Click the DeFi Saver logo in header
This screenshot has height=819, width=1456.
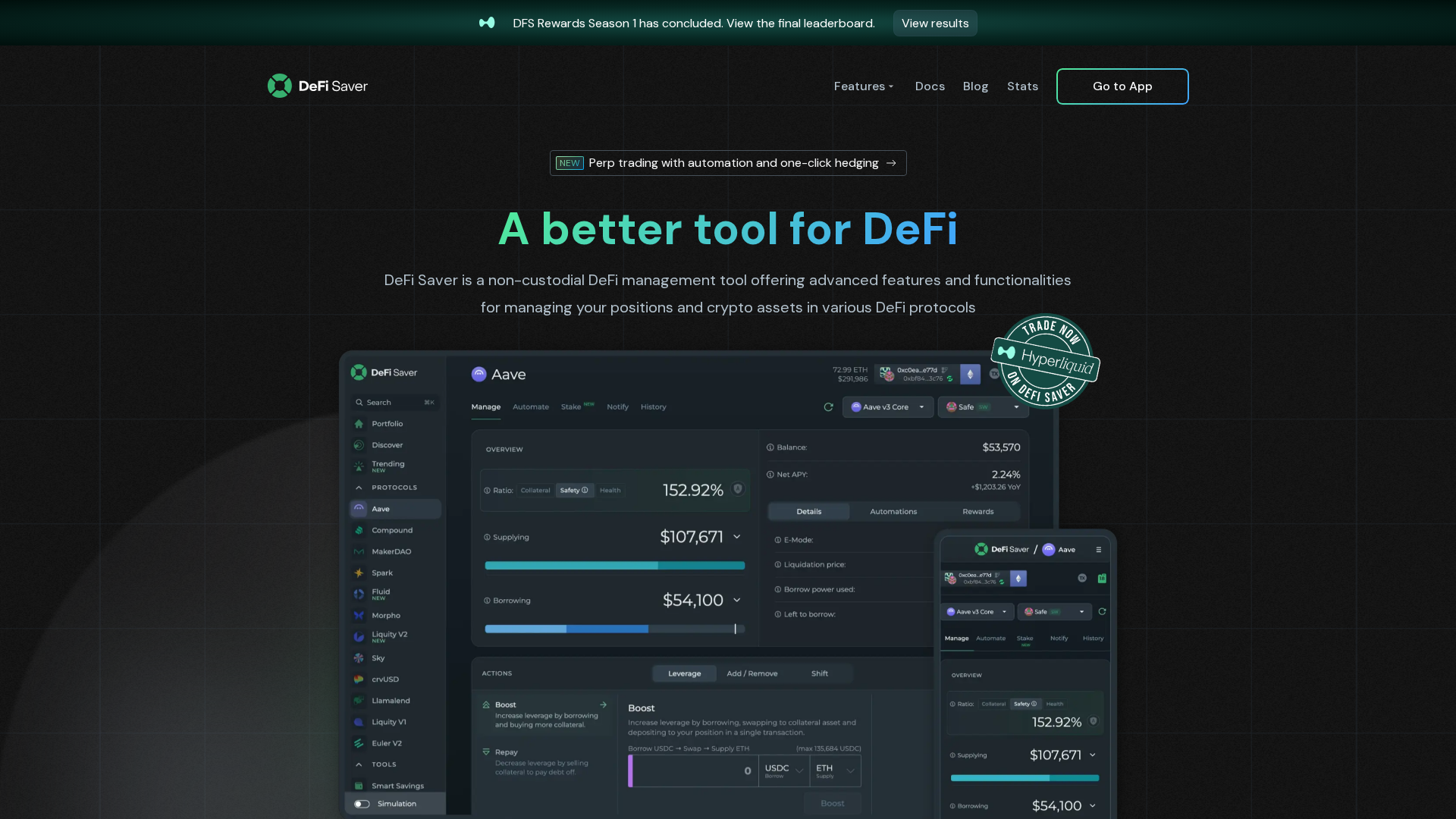click(x=318, y=86)
